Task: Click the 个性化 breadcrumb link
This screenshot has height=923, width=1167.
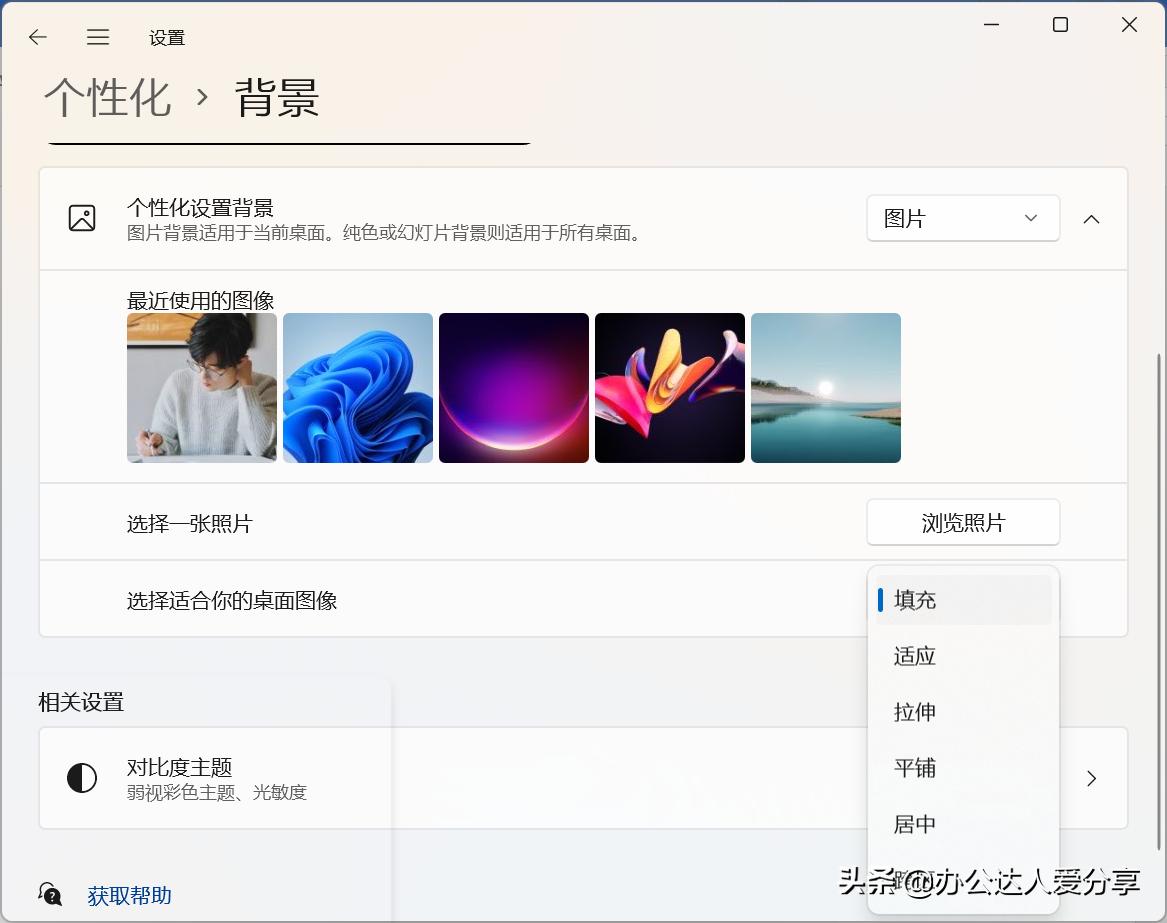Action: [x=107, y=100]
